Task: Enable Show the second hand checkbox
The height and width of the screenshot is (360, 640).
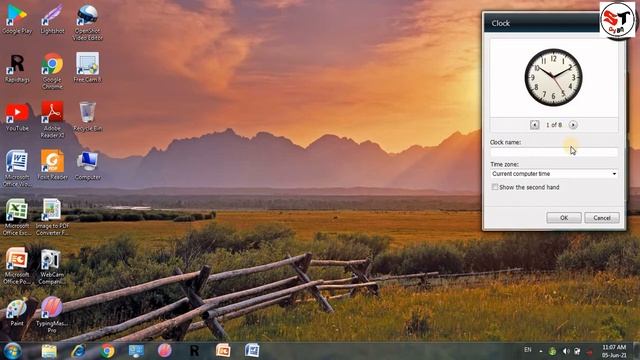Action: [495, 187]
